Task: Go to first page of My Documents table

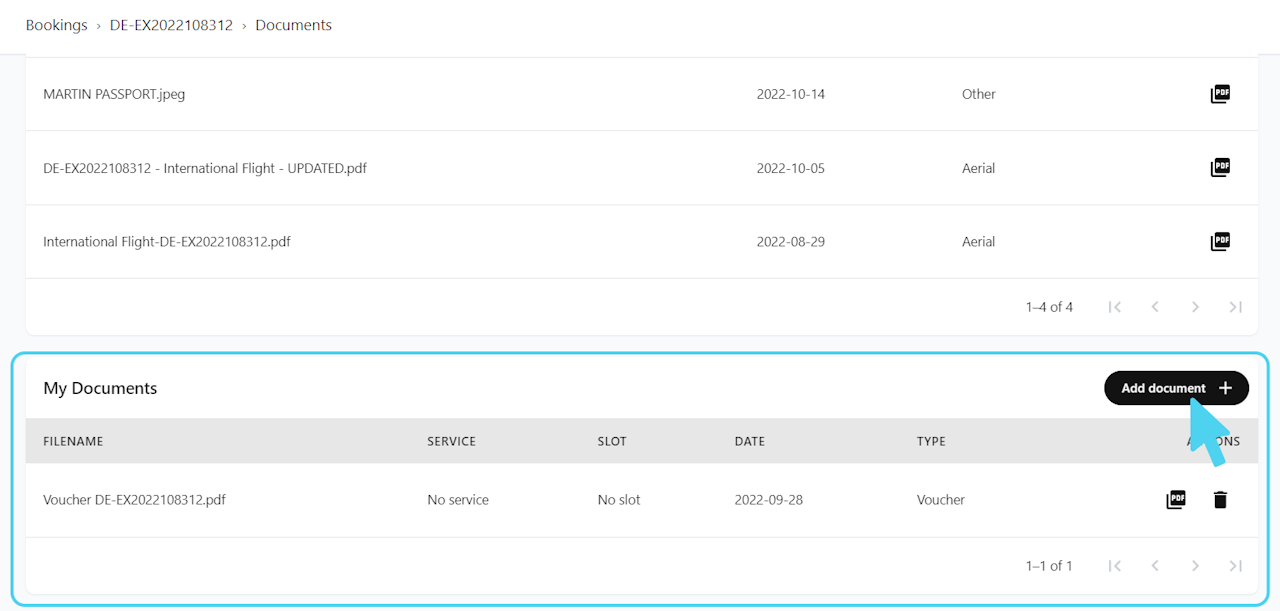Action: [1115, 566]
